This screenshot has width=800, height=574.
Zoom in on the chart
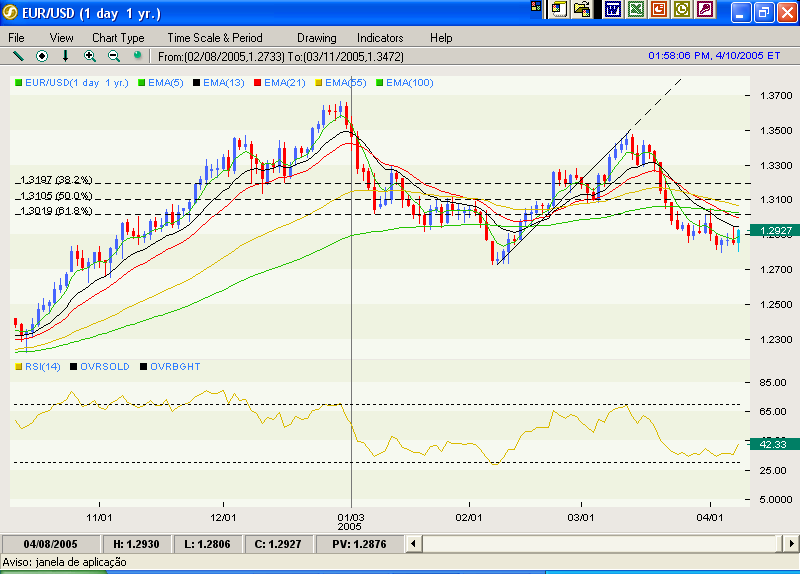[x=90, y=56]
